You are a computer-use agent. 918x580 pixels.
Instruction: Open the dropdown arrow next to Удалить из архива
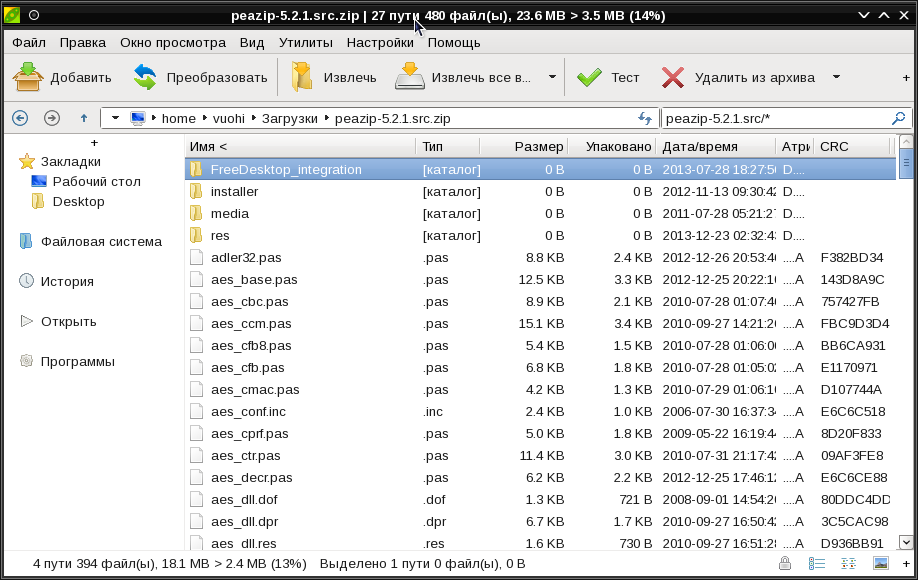pyautogui.click(x=837, y=77)
